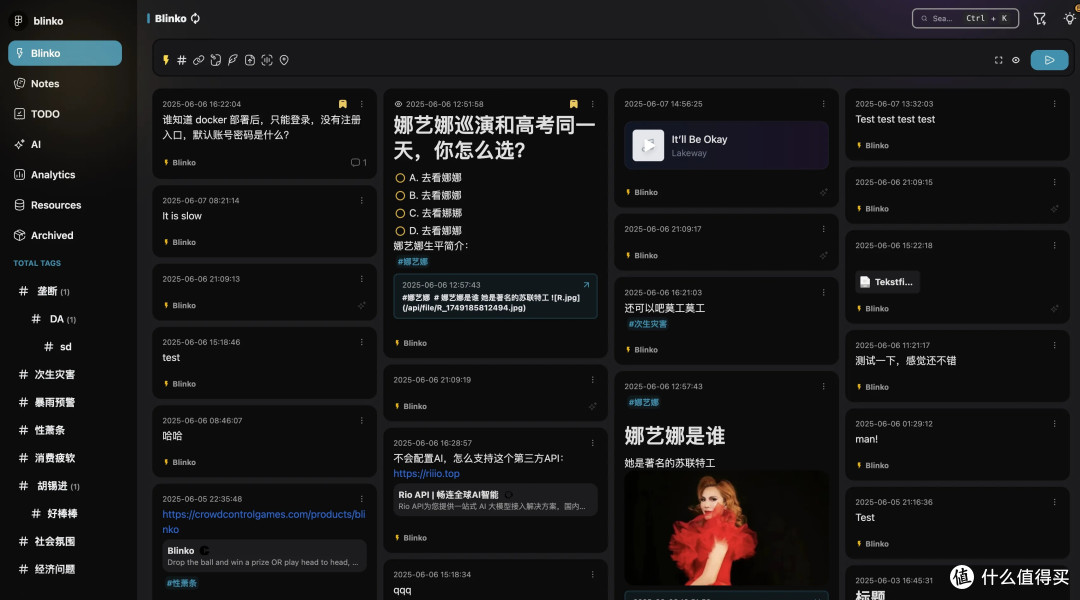Toggle the editor preview eye icon
This screenshot has width=1080, height=600.
point(1016,61)
